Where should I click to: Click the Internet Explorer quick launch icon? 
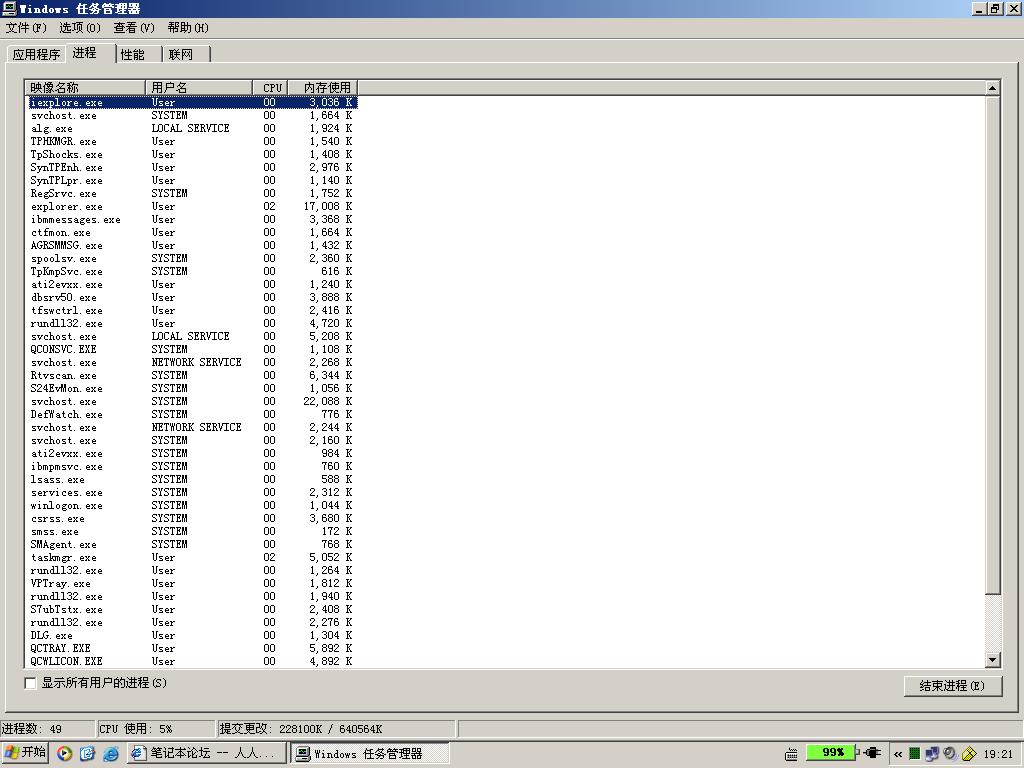coord(111,754)
